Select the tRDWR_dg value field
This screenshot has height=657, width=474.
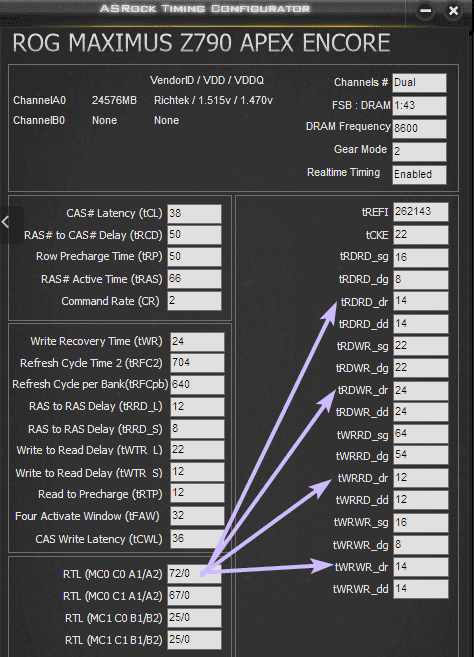(x=421, y=368)
